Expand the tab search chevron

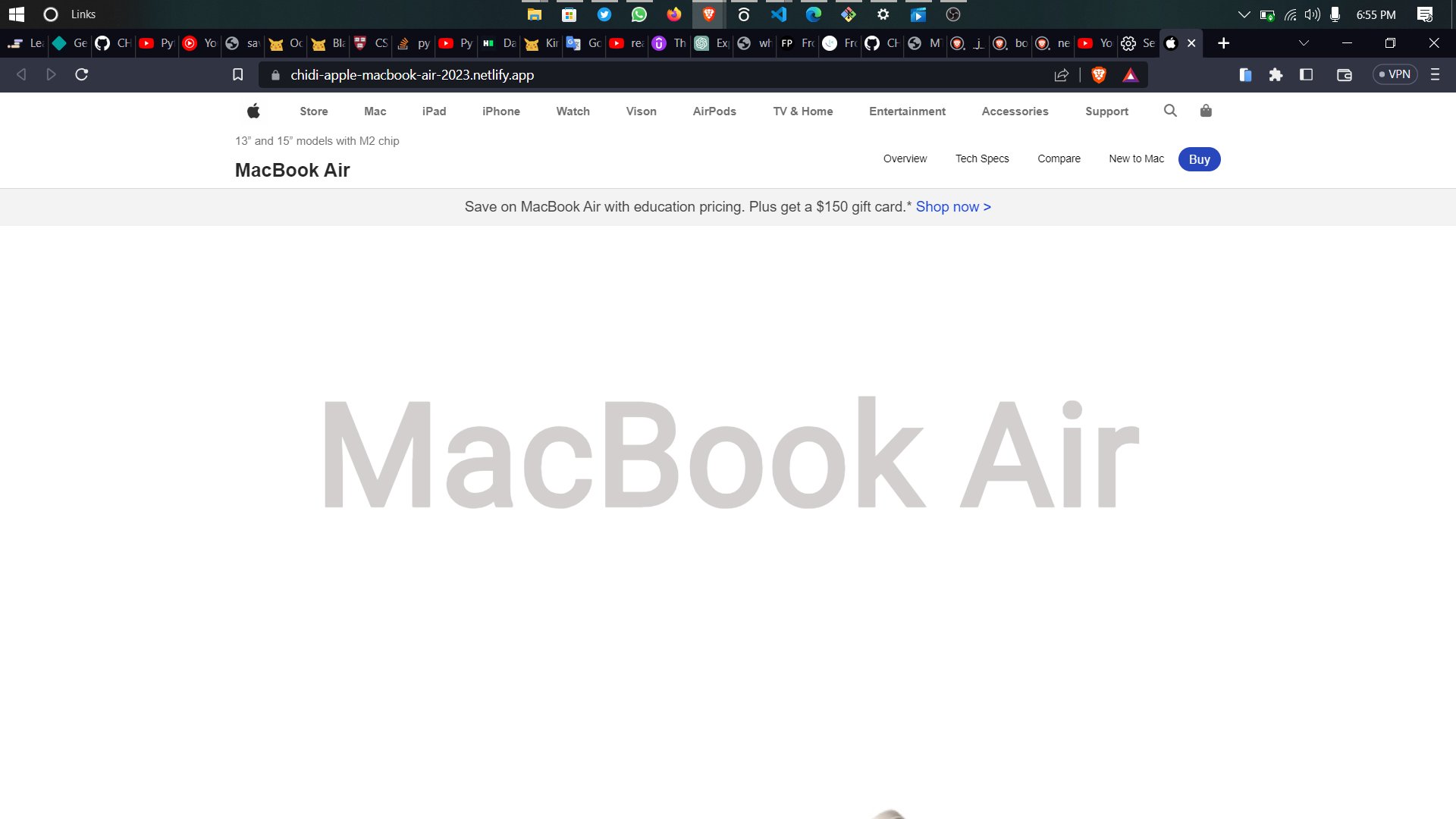(1303, 43)
